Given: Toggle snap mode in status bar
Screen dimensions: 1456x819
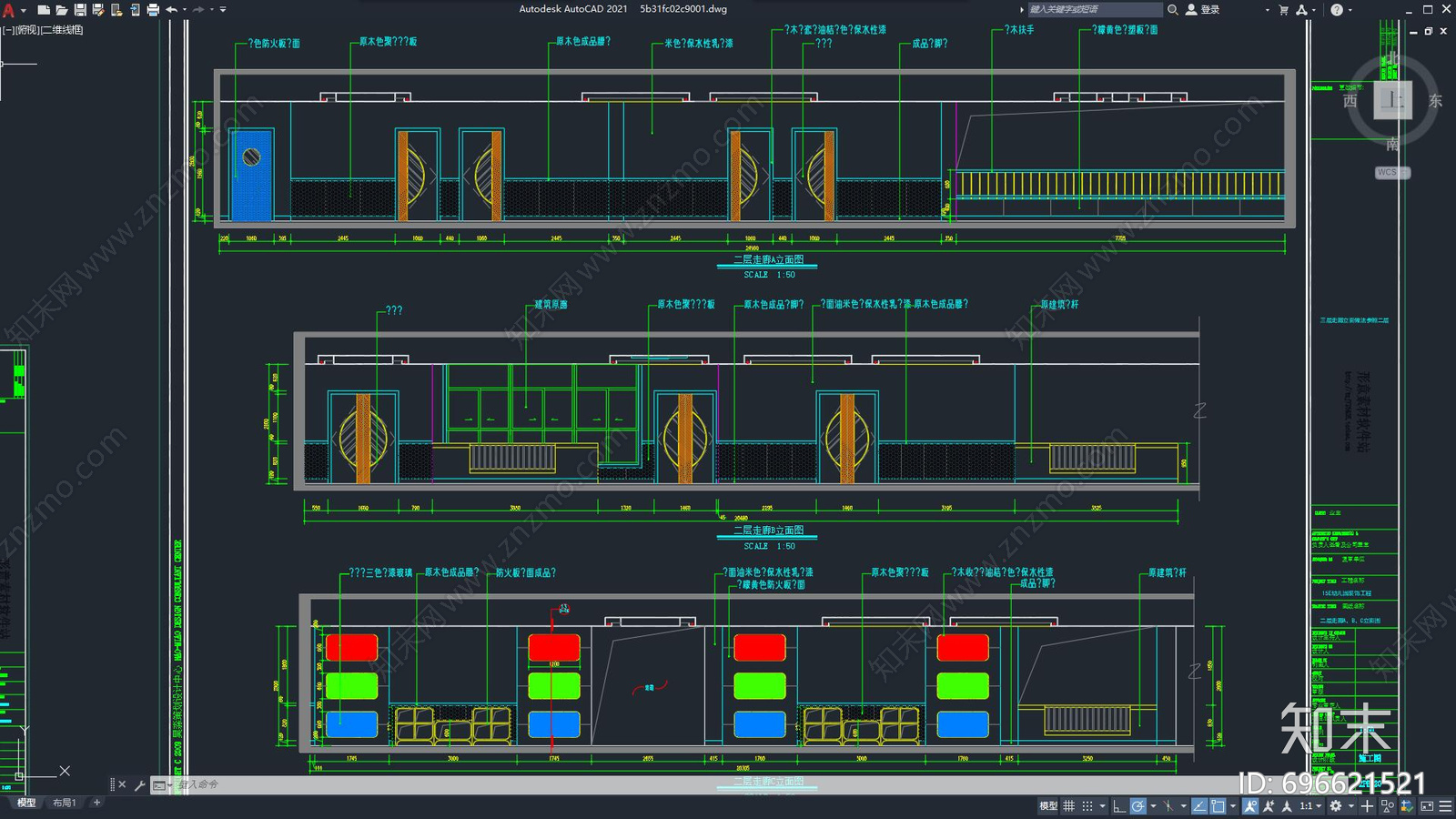Looking at the screenshot, I should [x=1087, y=806].
